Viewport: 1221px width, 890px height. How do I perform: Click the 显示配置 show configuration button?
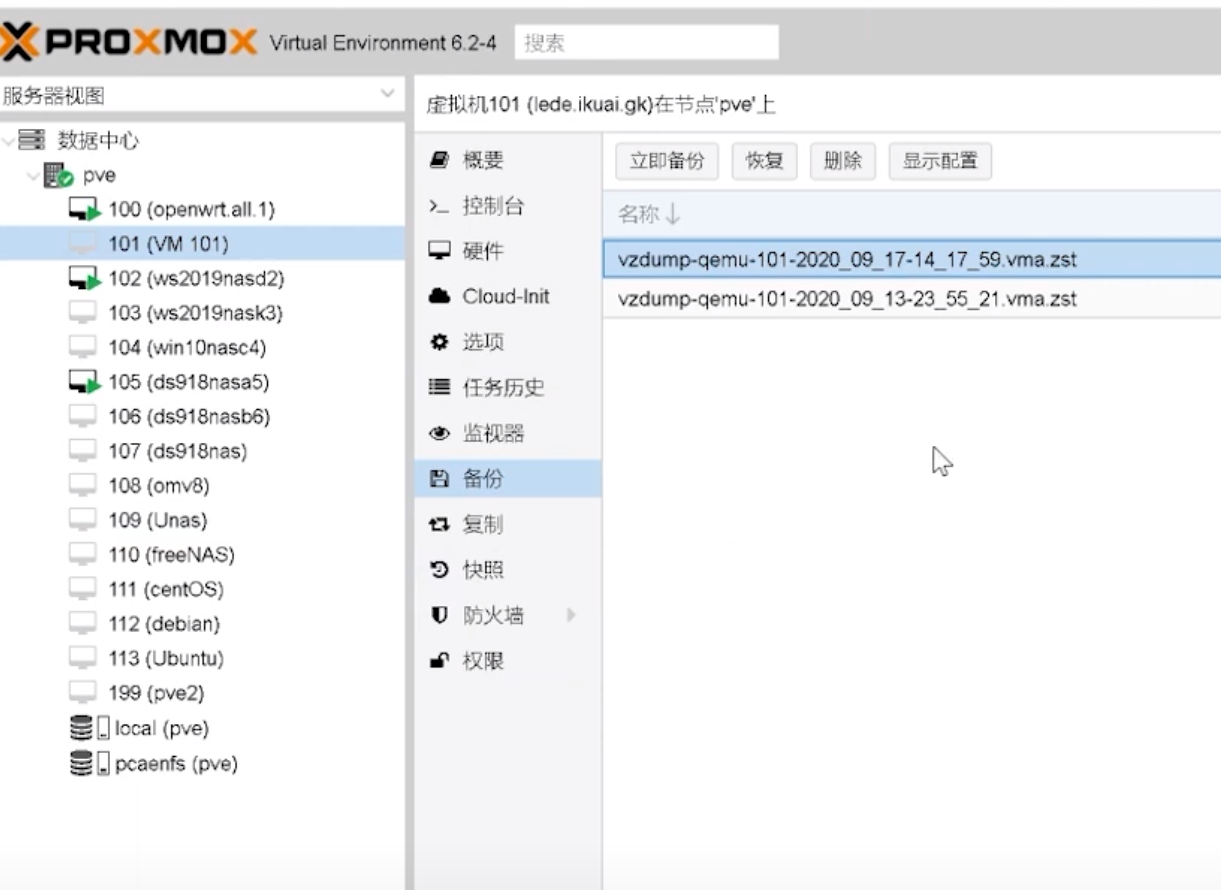tap(939, 161)
